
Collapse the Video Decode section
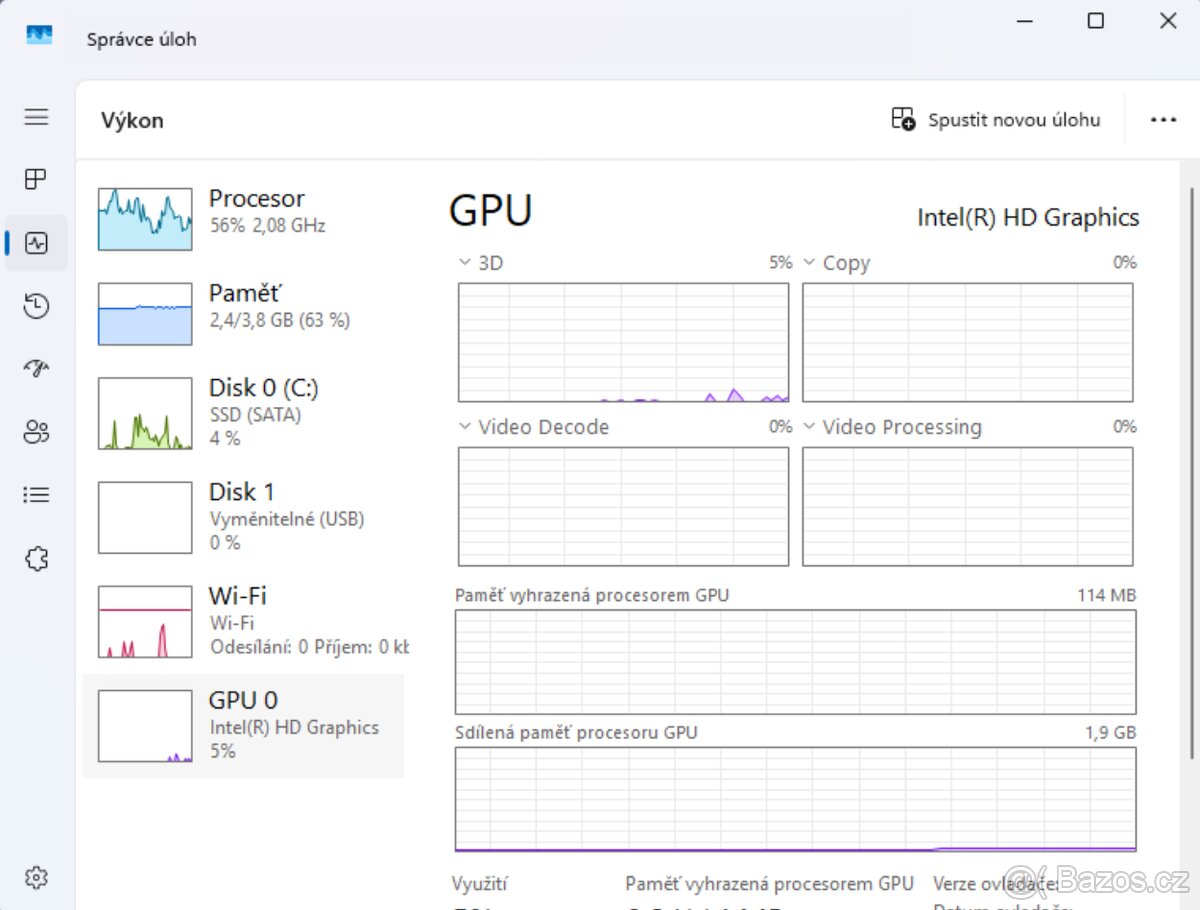point(462,427)
